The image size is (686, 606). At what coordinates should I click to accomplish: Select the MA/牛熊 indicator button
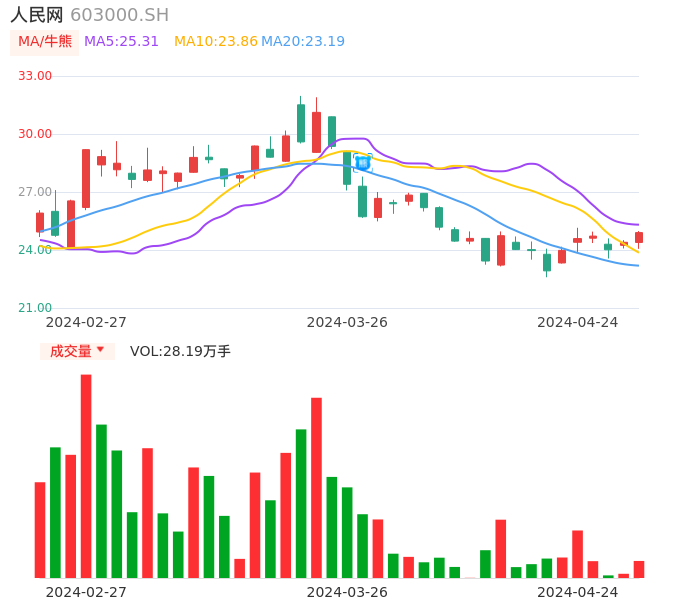point(45,42)
